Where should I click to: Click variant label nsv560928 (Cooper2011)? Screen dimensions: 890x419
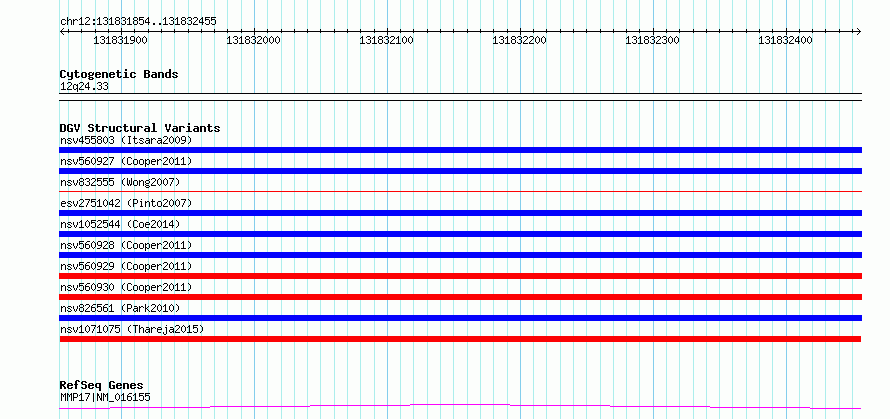(126, 245)
